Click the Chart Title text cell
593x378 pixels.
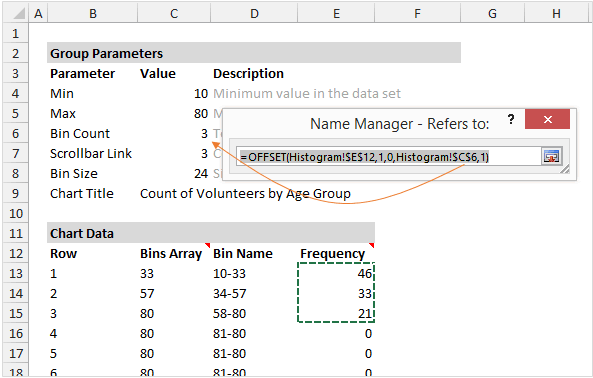tap(245, 194)
